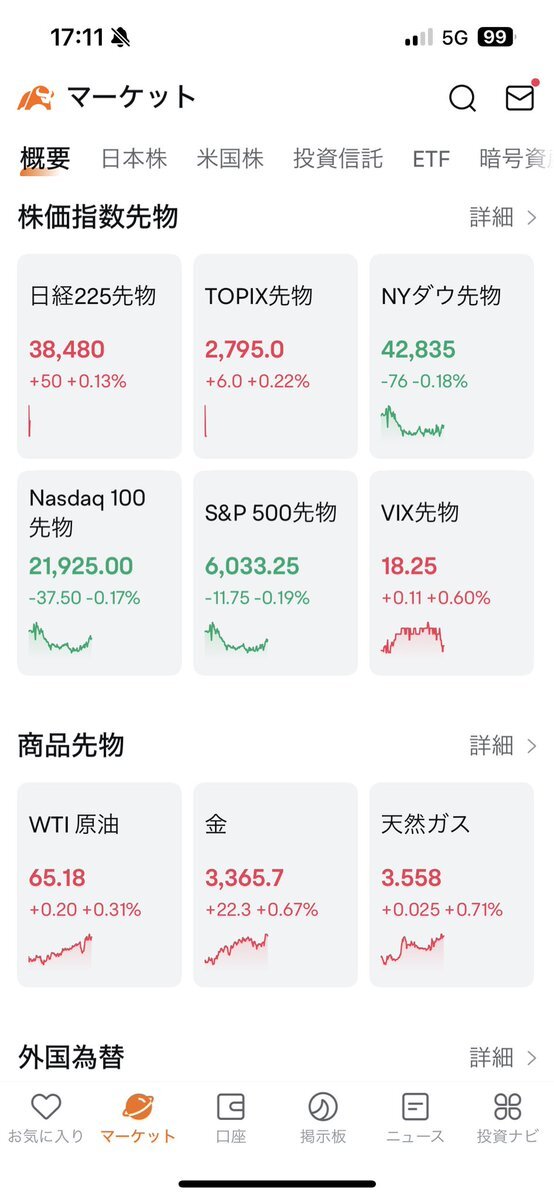This screenshot has width=554, height=1199.
Task: Open search with the magnifier icon
Action: 462,98
